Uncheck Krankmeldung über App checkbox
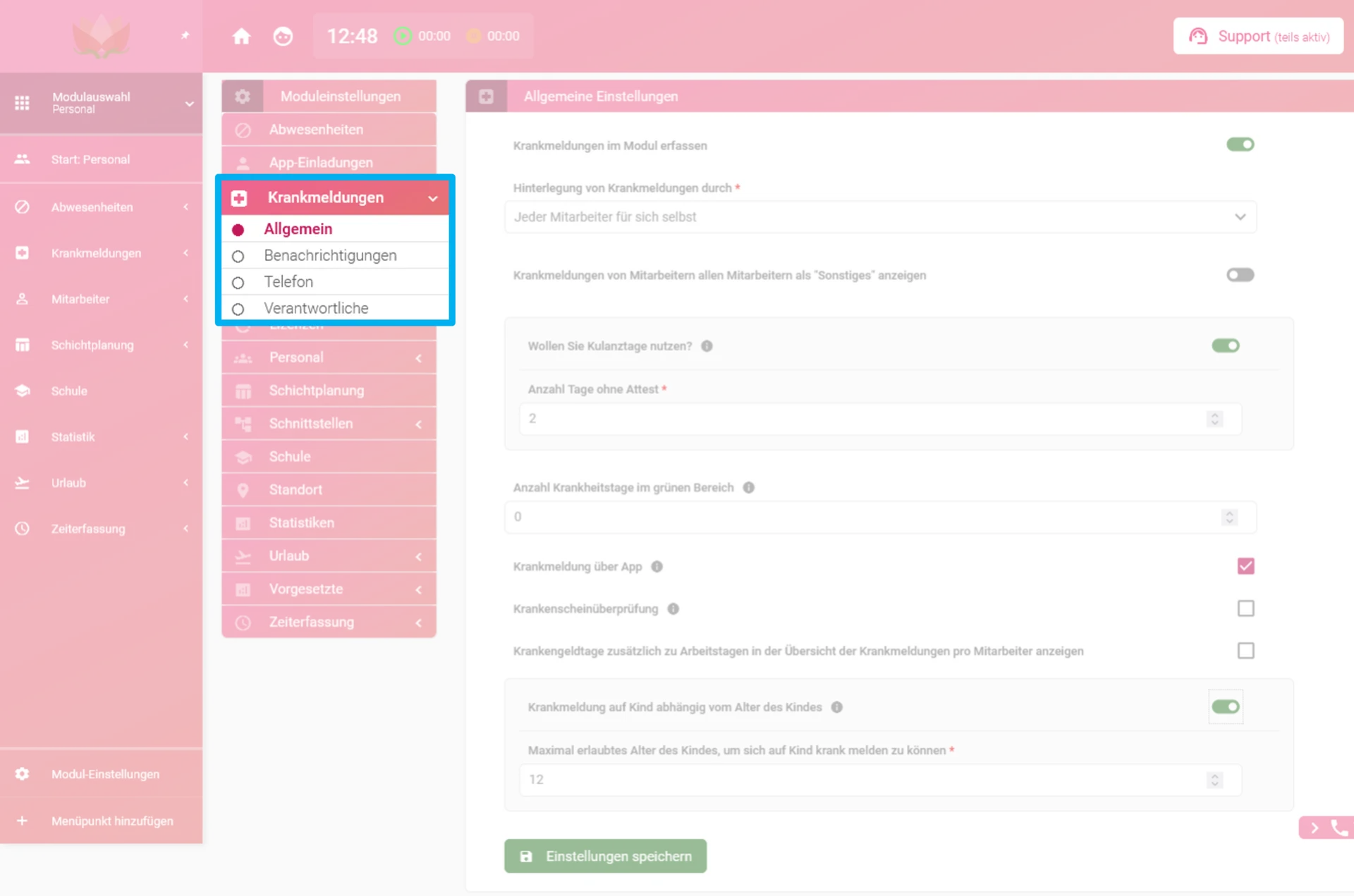The image size is (1354, 896). pos(1246,566)
